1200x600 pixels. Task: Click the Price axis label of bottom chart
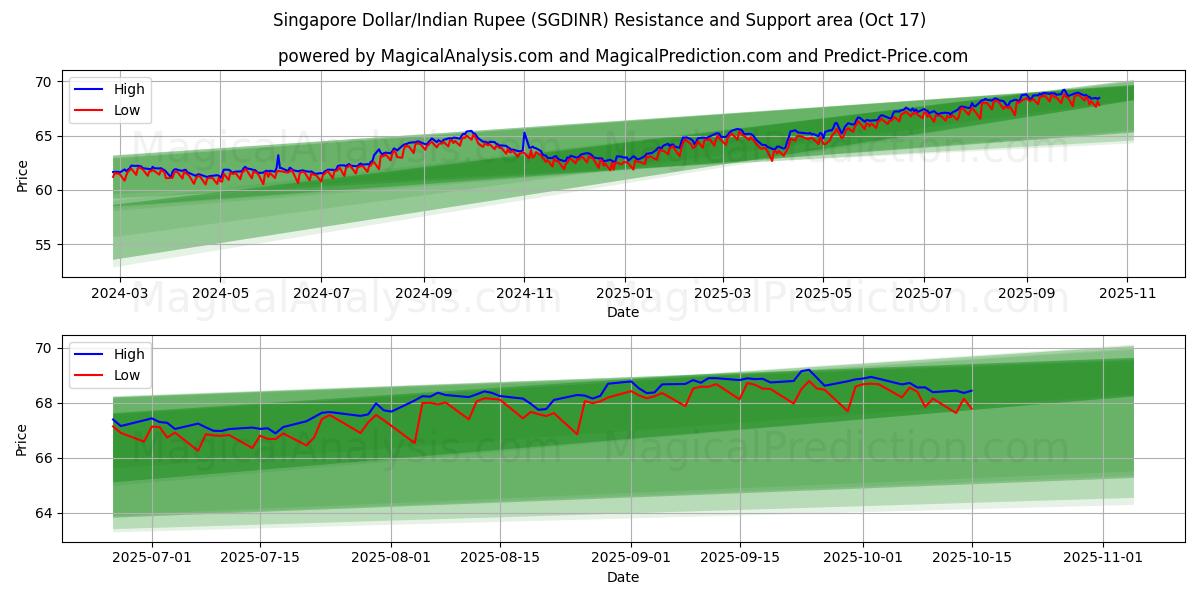coord(23,439)
